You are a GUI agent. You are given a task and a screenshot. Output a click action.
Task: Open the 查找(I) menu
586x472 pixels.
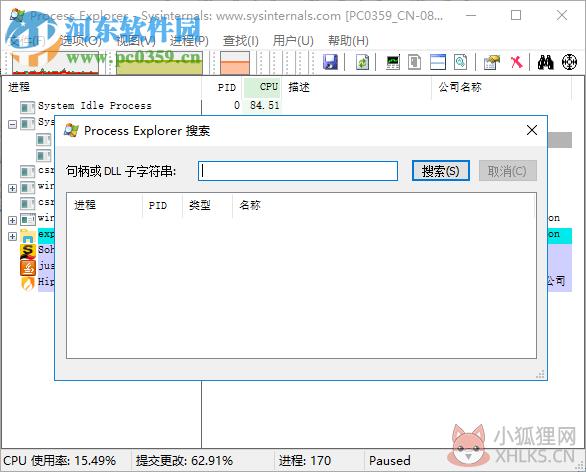[x=241, y=40]
